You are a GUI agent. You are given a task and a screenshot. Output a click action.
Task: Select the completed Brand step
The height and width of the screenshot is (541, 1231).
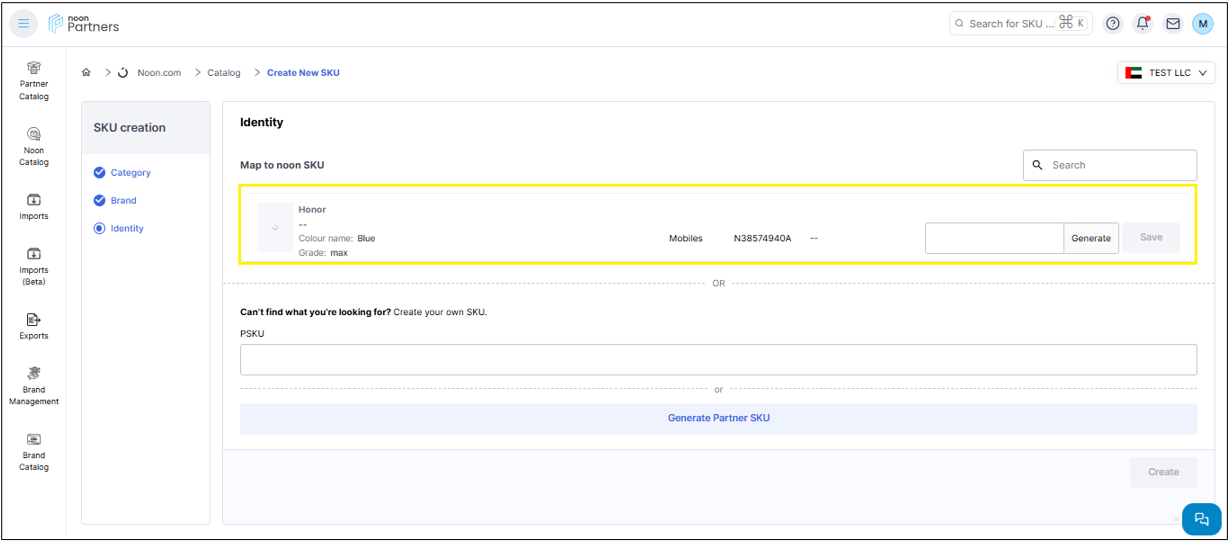point(100,201)
